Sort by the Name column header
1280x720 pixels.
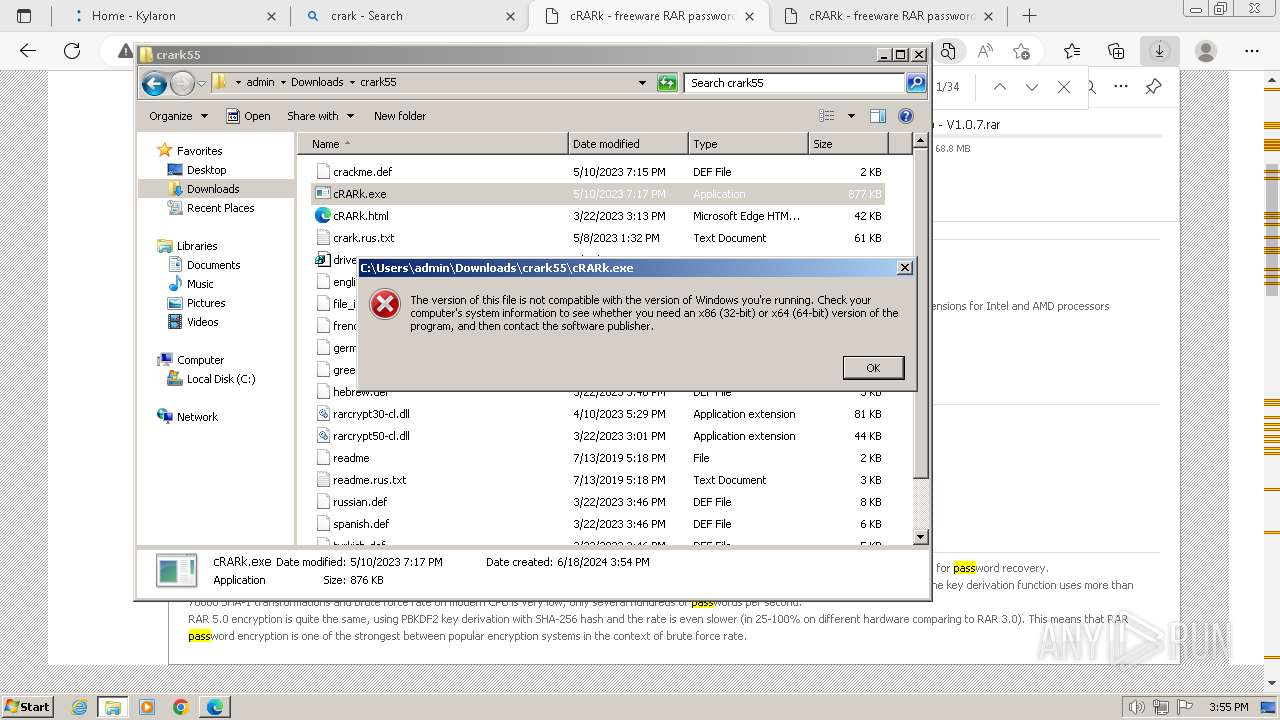click(433, 144)
